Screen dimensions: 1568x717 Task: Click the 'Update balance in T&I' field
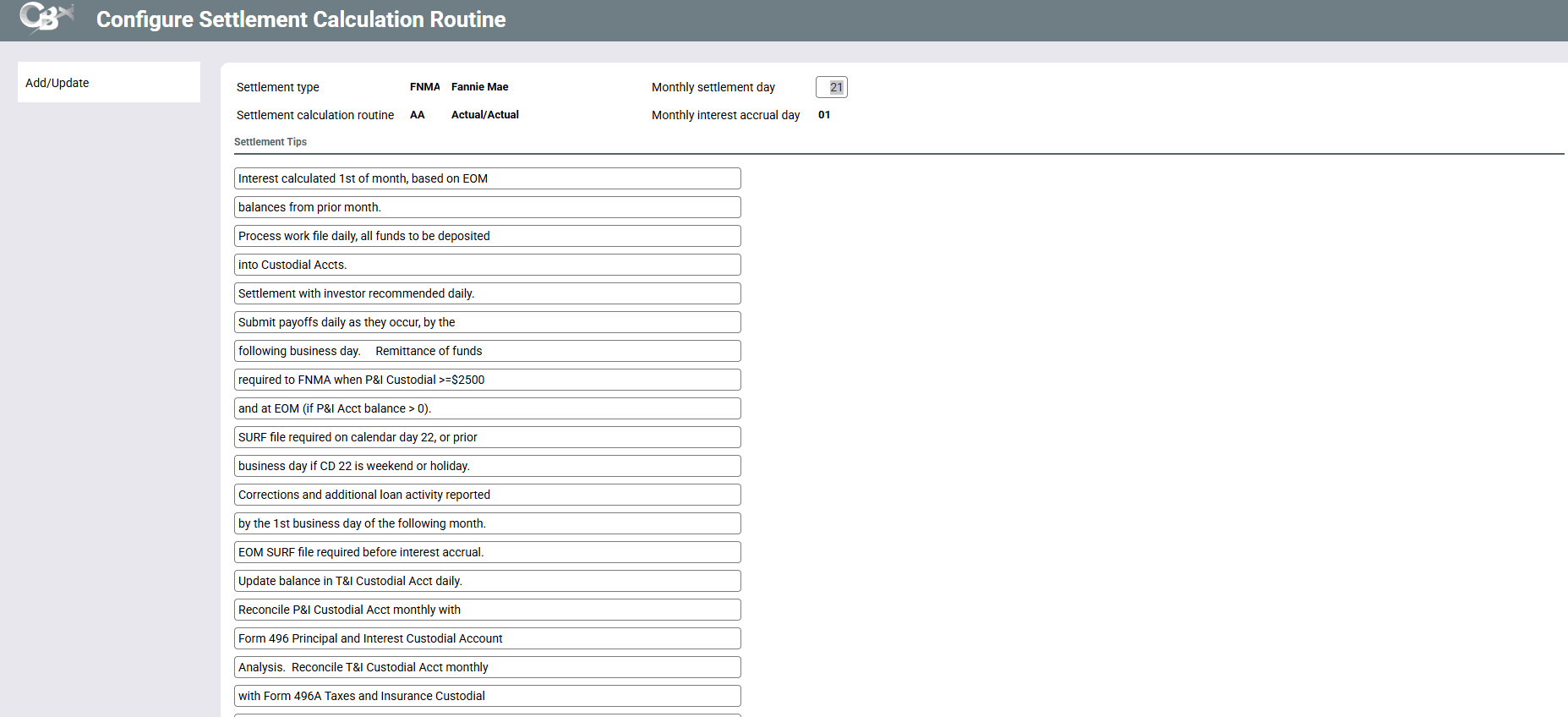click(487, 581)
